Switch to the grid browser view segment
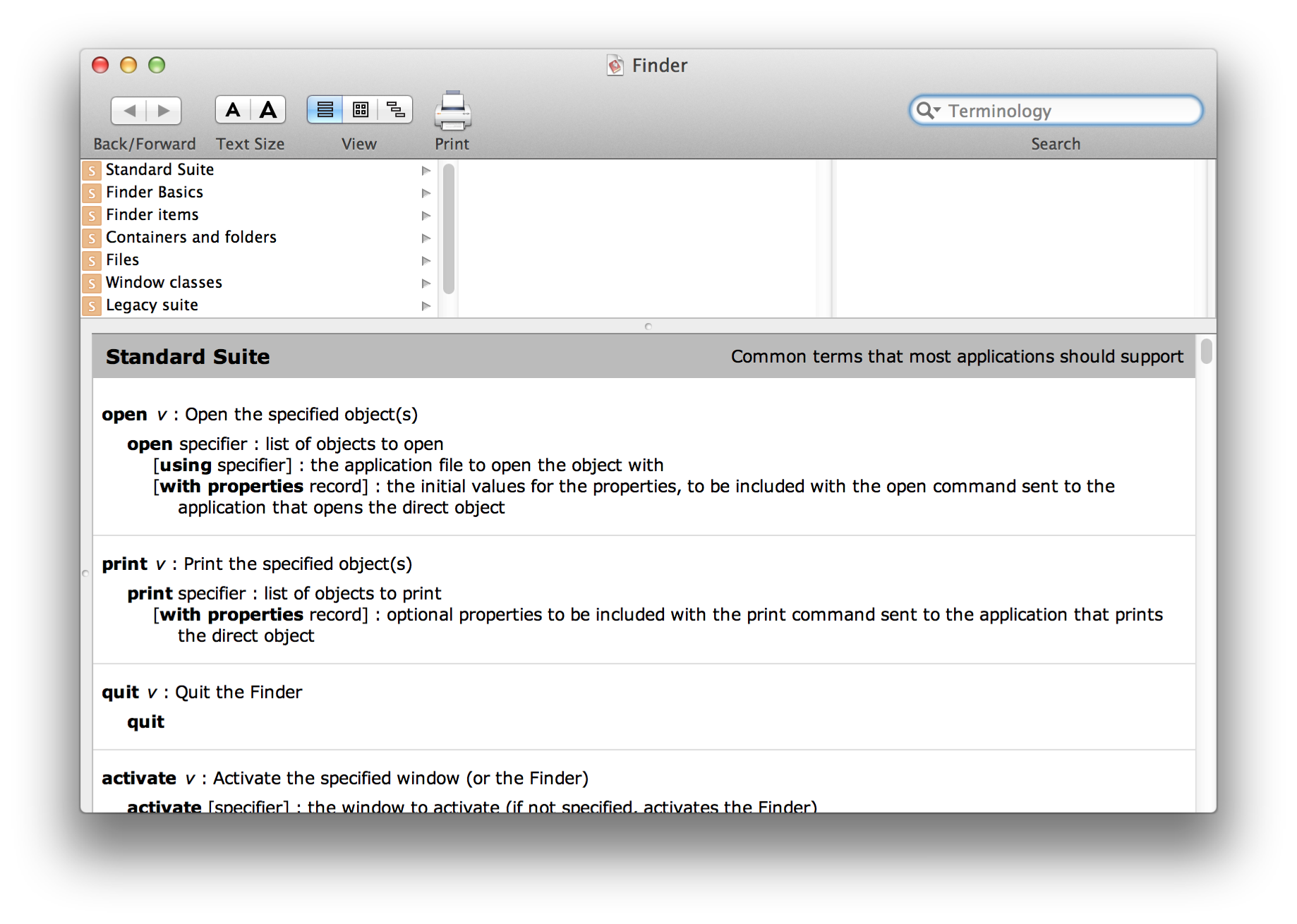The height and width of the screenshot is (924, 1297). click(x=360, y=109)
